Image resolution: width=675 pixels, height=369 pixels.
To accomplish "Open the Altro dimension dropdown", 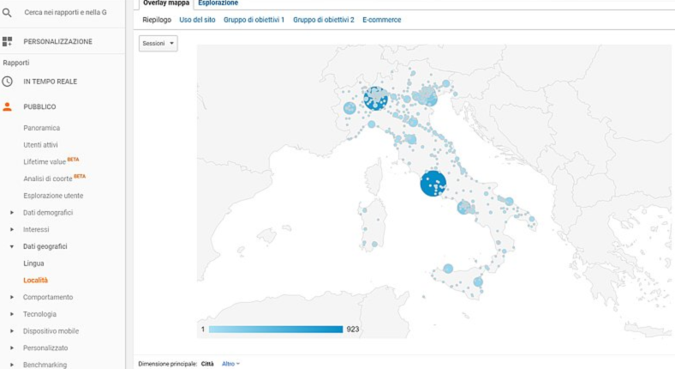I will [x=231, y=364].
